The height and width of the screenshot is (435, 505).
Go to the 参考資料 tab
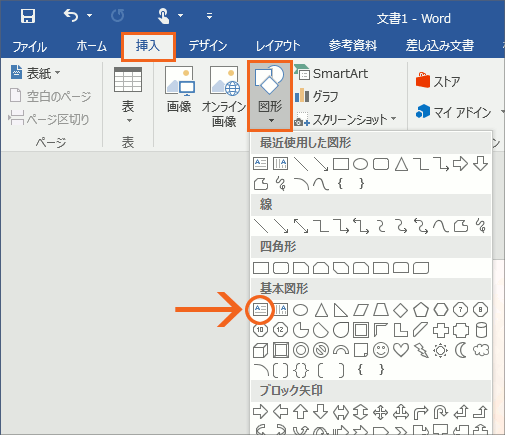(353, 46)
